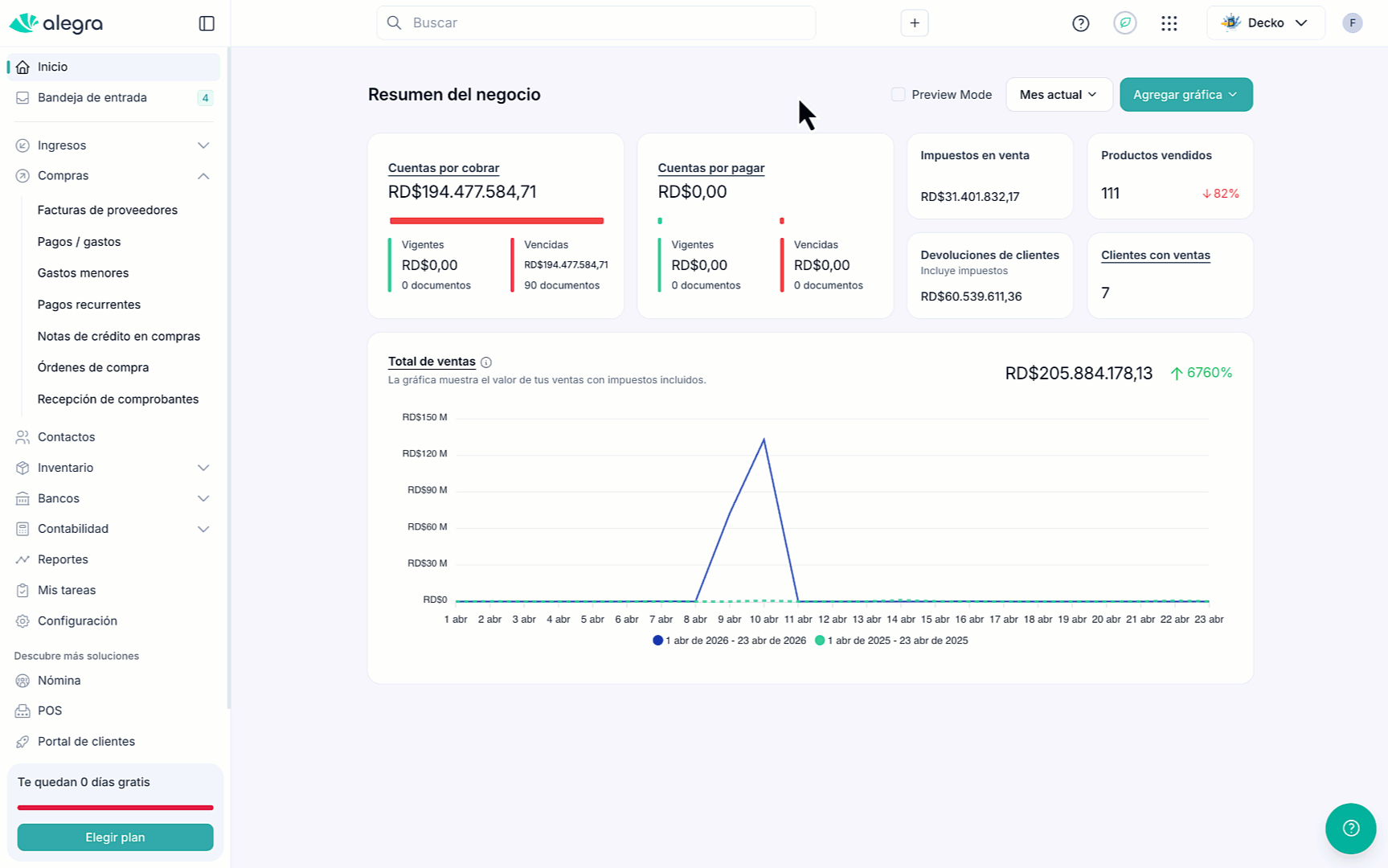Click the apps grid icon

(1169, 23)
